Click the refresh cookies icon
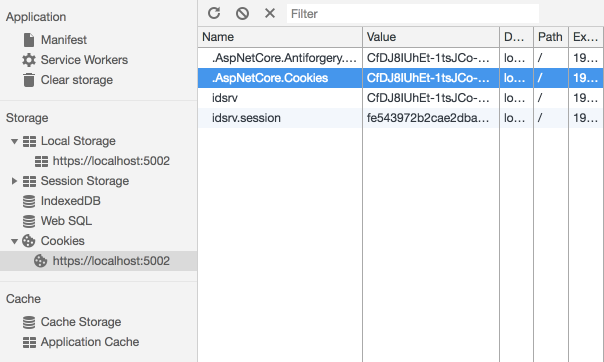Viewport: 604px width, 362px height. click(214, 13)
